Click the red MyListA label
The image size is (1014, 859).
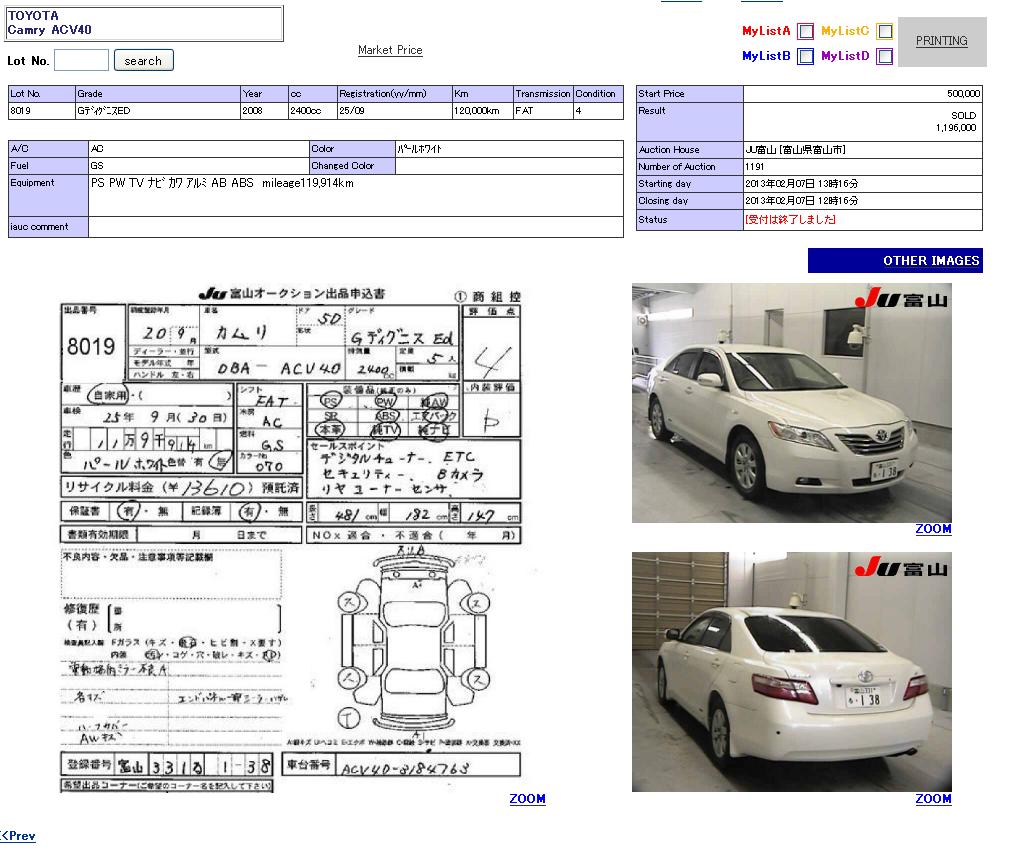766,31
